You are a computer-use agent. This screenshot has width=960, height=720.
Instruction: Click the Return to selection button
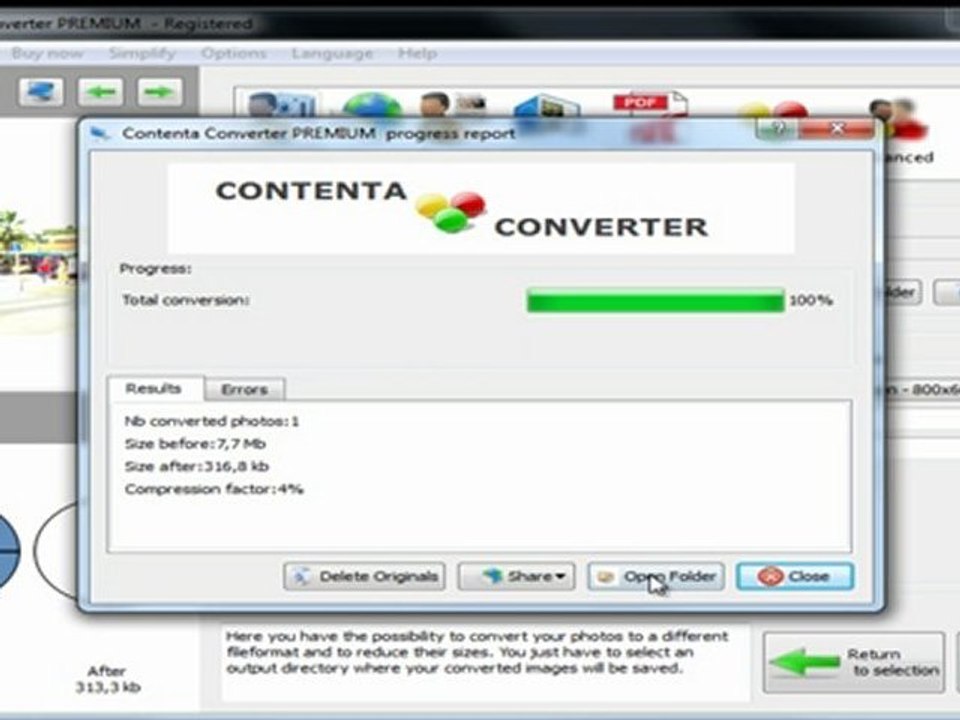pos(853,662)
